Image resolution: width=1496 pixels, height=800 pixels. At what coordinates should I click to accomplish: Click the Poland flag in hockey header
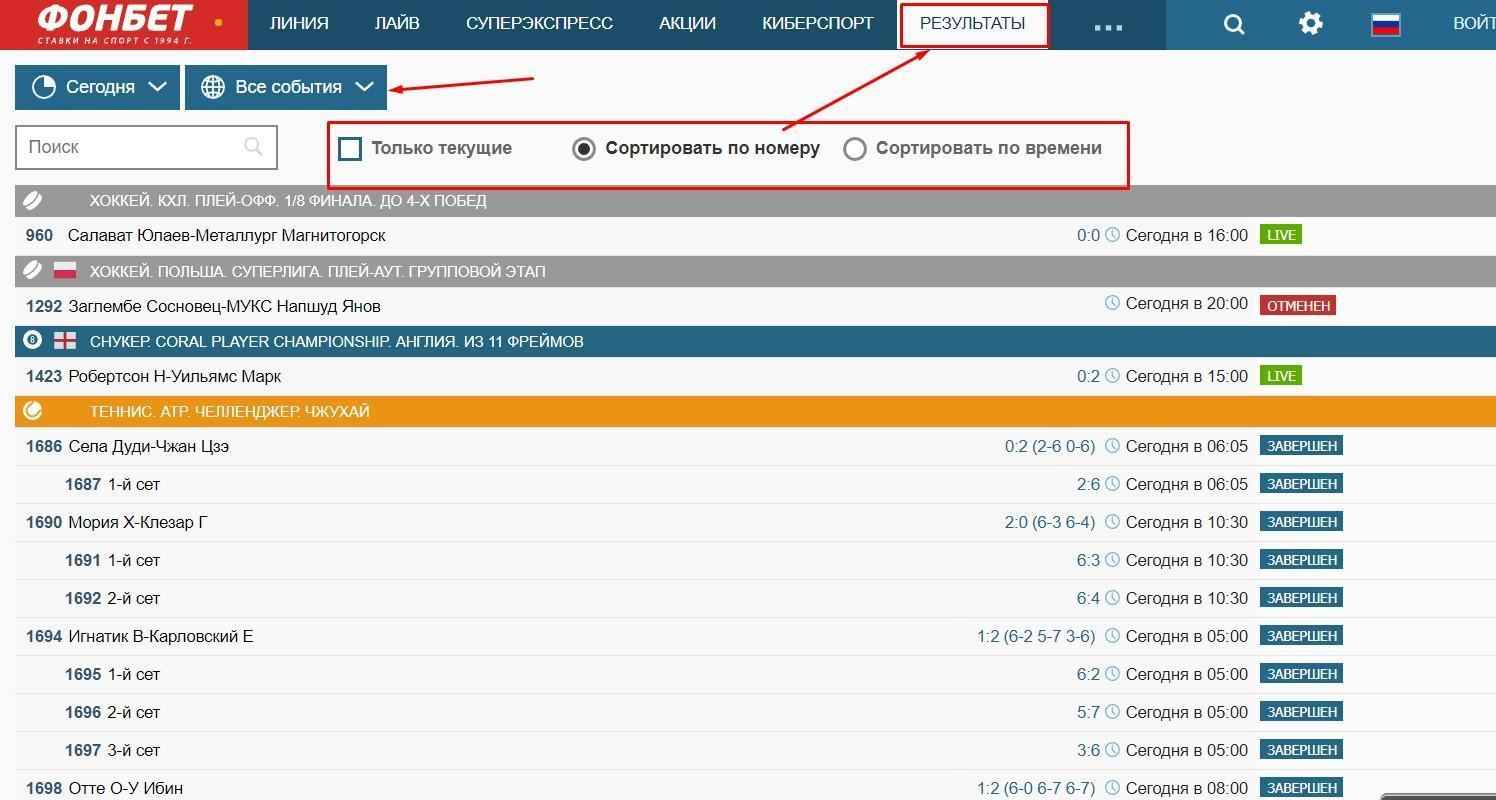pyautogui.click(x=65, y=270)
